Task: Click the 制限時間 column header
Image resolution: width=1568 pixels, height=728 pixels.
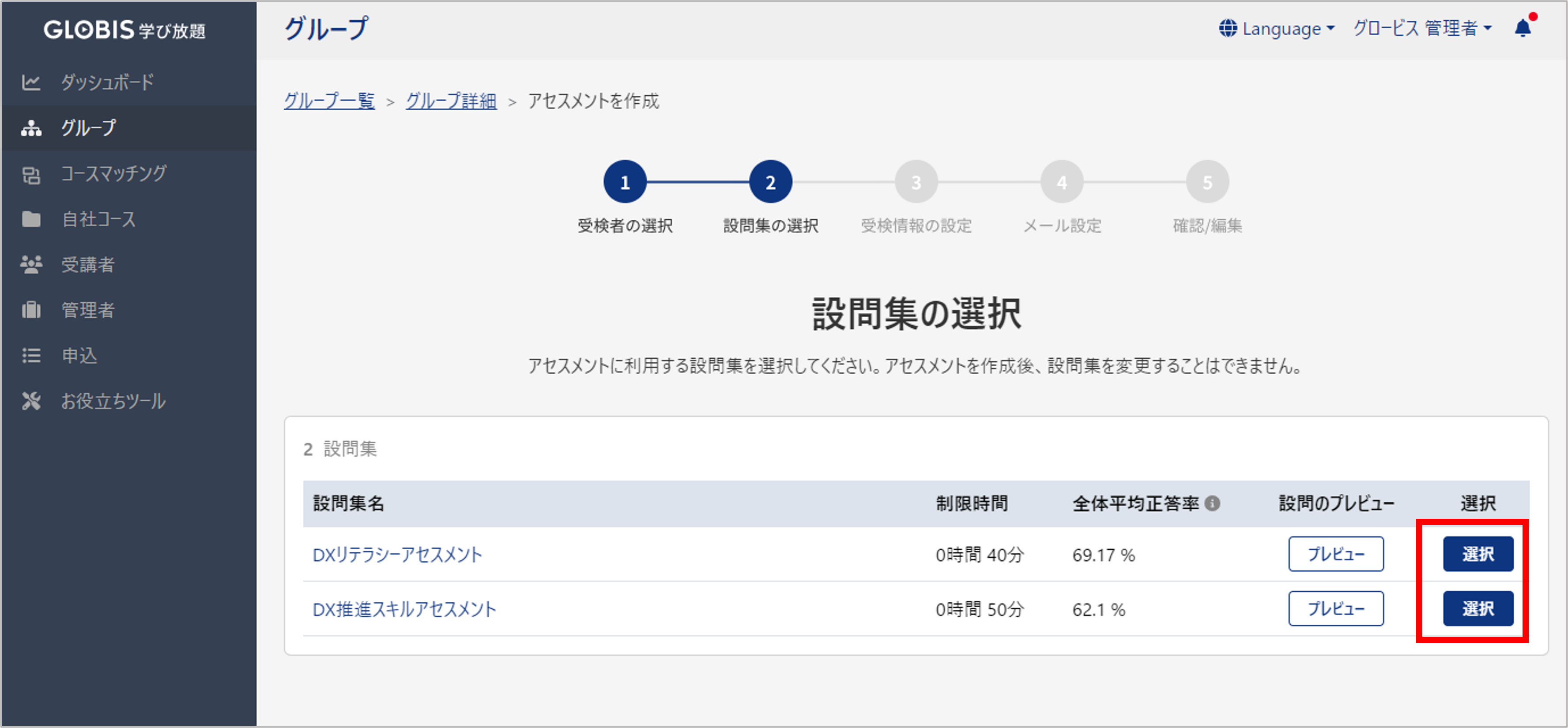Action: 972,503
